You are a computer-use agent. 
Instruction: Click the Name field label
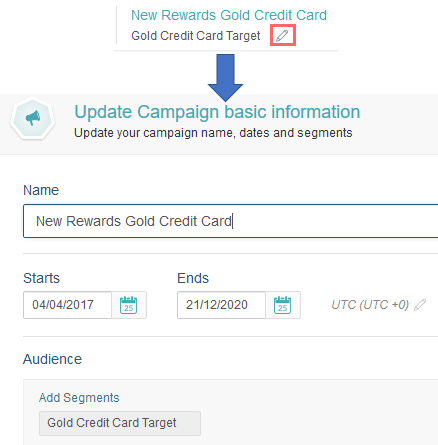pyautogui.click(x=41, y=190)
